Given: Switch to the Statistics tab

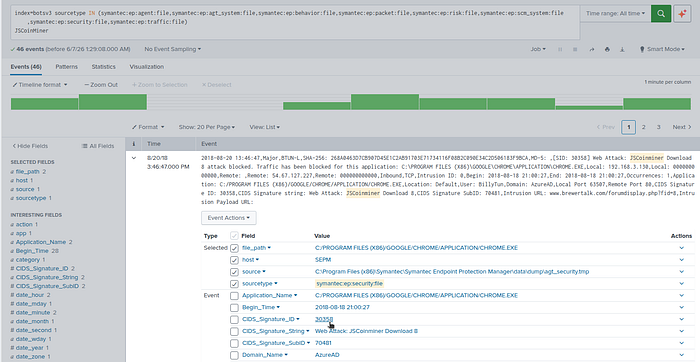Looking at the screenshot, I should (104, 67).
